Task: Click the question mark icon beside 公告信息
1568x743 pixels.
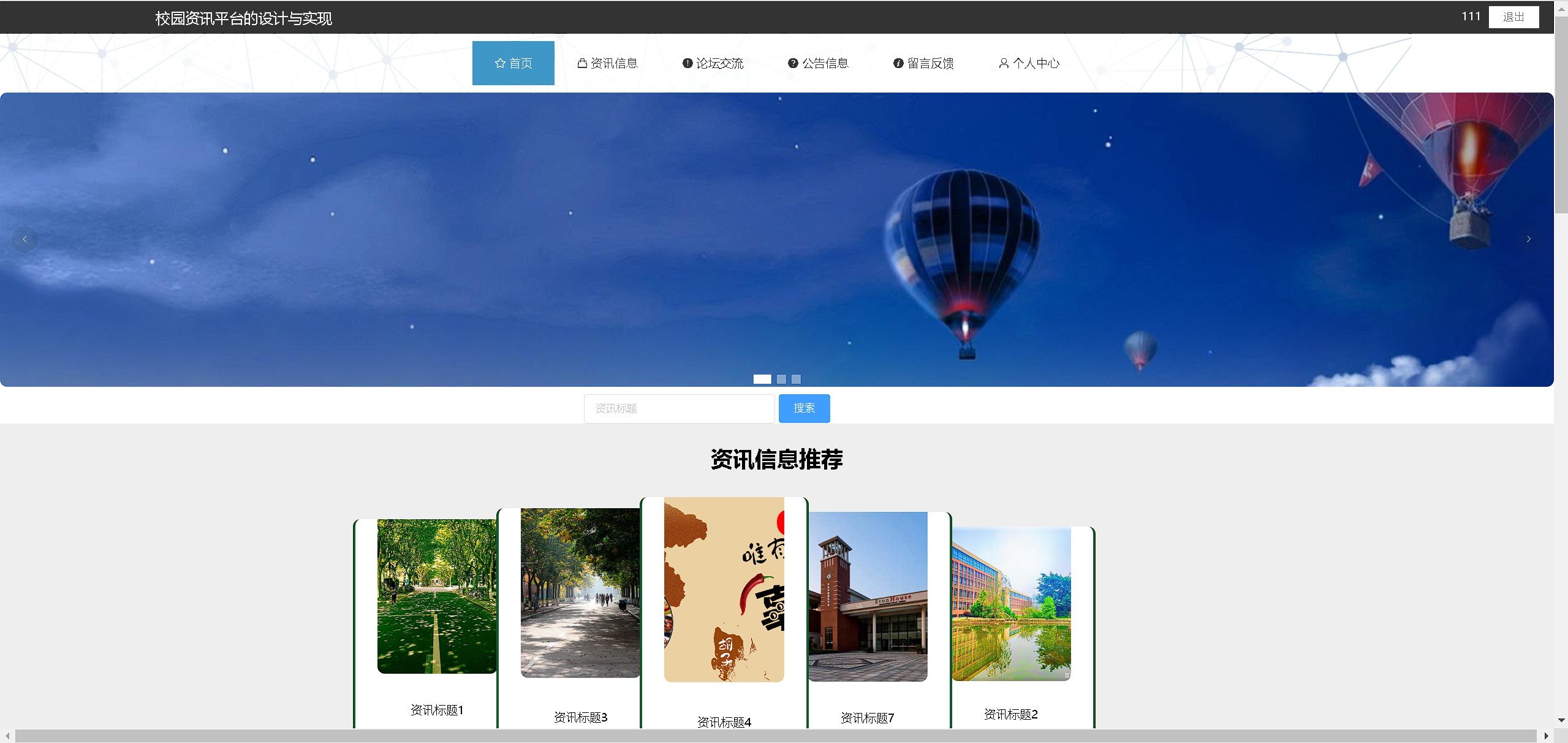Action: coord(793,63)
